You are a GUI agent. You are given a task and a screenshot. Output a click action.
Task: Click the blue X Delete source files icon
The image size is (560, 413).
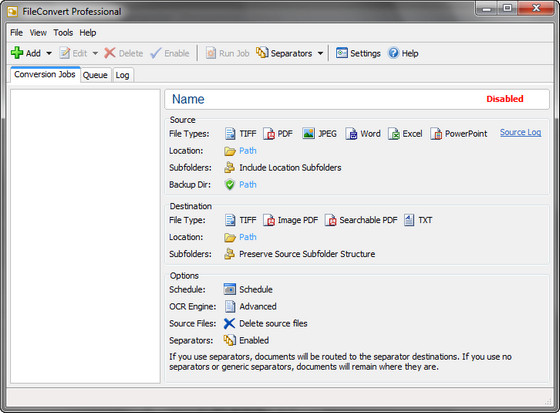(x=229, y=323)
